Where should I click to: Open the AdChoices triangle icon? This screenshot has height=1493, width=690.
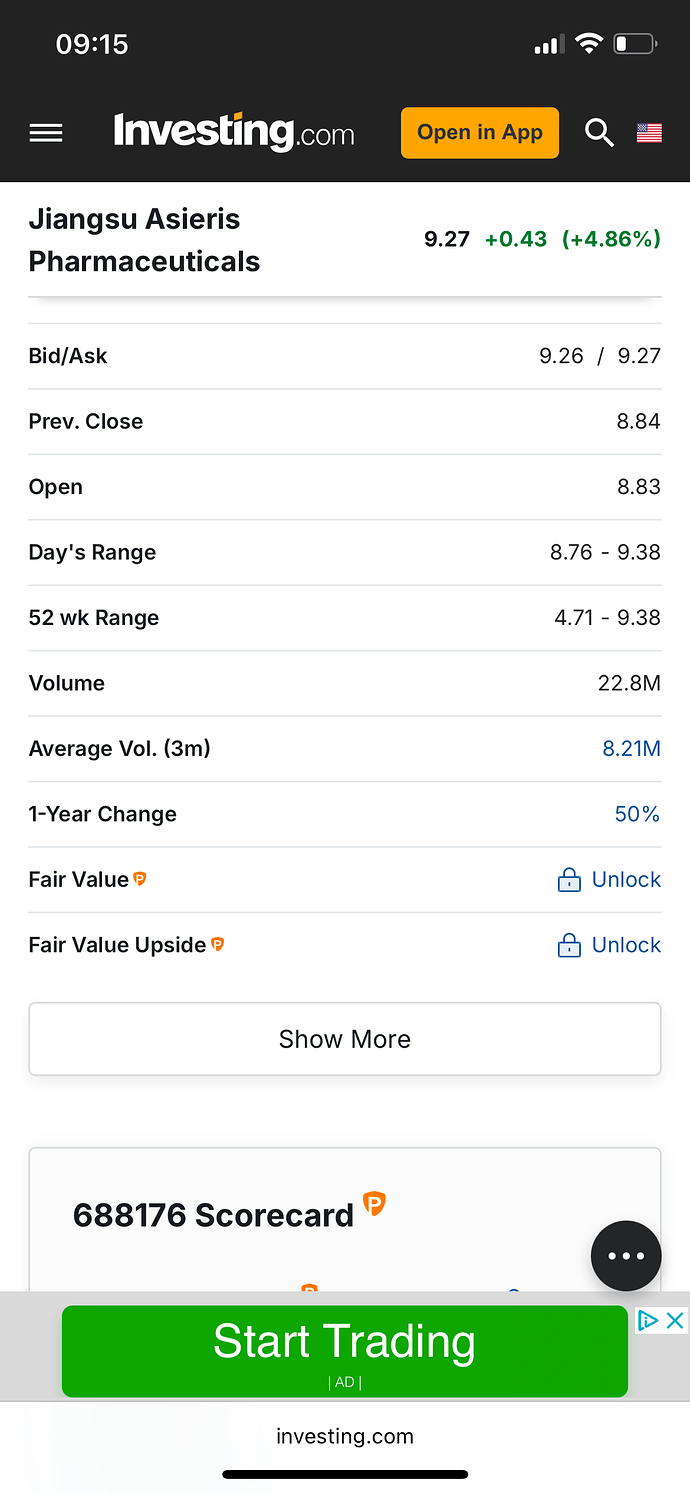coord(648,1320)
